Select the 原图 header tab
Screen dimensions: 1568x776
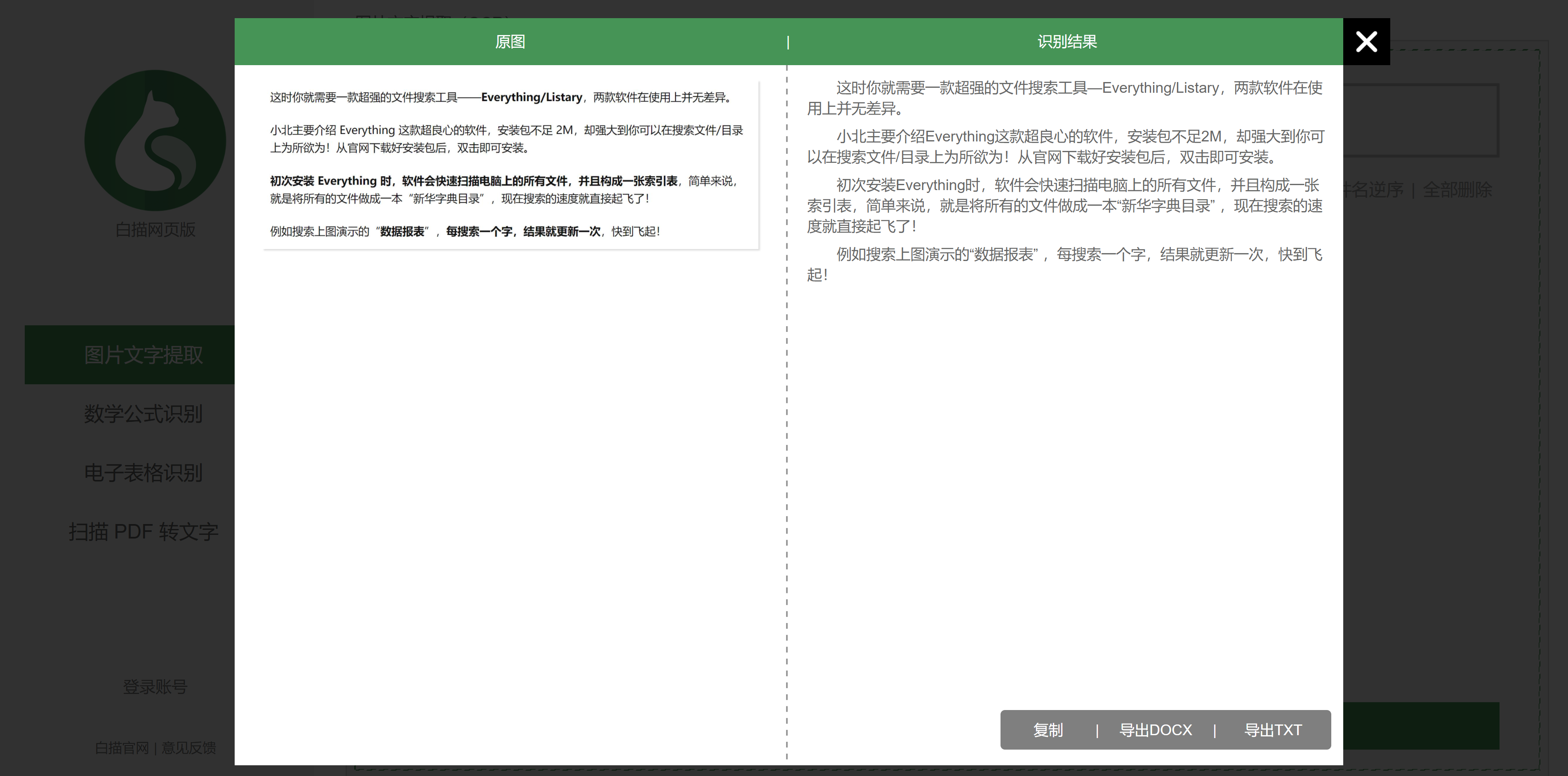click(x=510, y=41)
